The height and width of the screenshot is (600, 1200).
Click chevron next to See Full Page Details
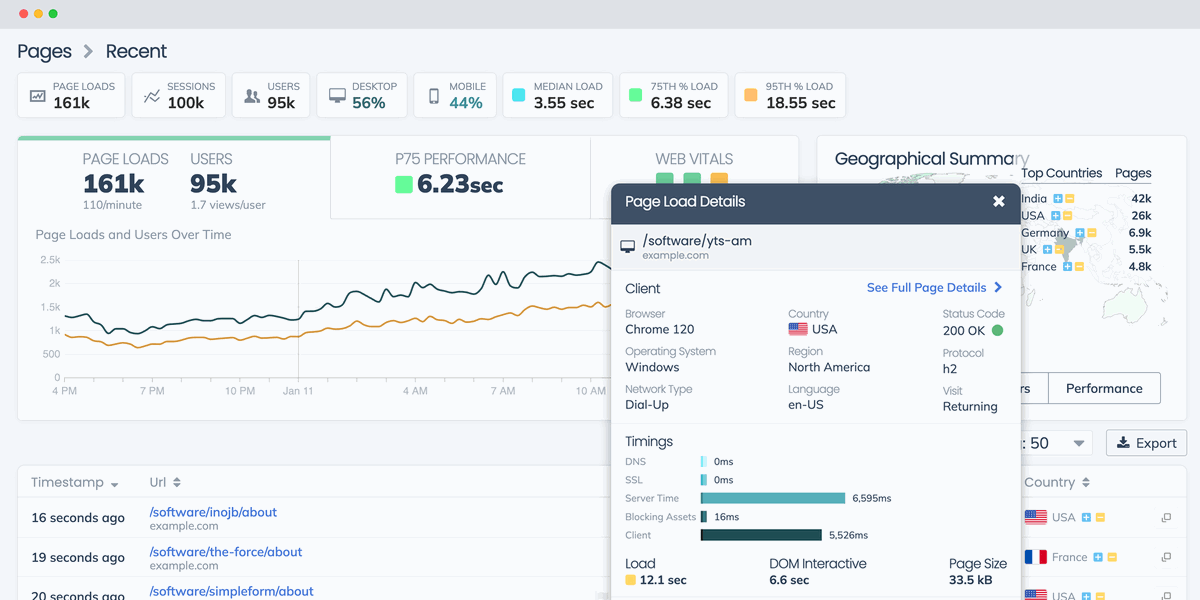(998, 287)
